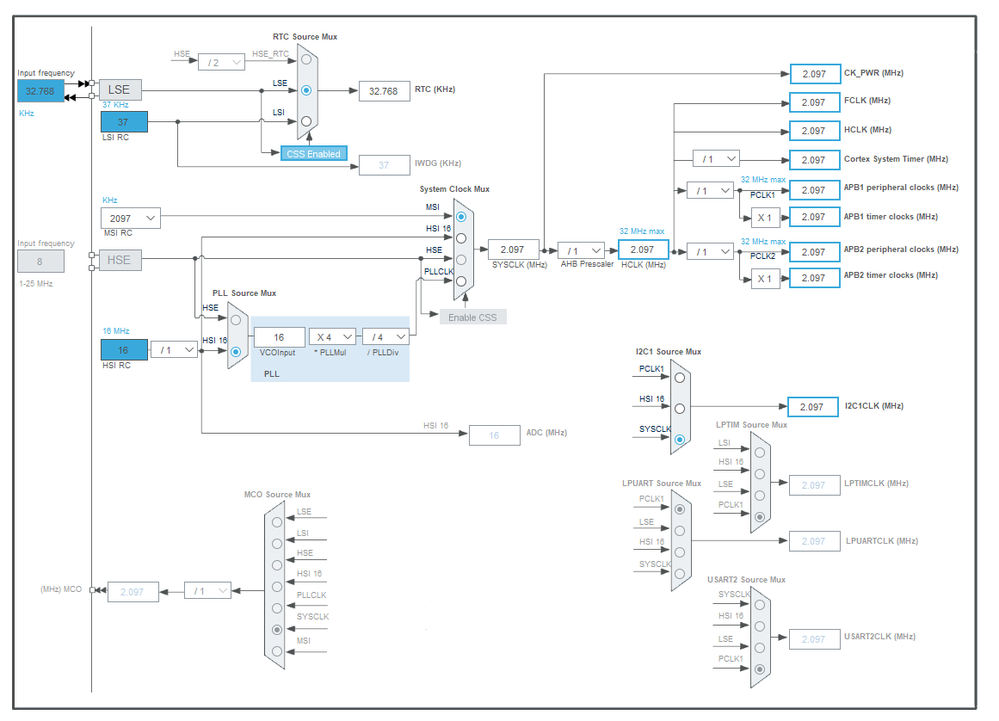Click the 'MCO Source Mux' label
This screenshot has width=999, height=721.
[277, 494]
